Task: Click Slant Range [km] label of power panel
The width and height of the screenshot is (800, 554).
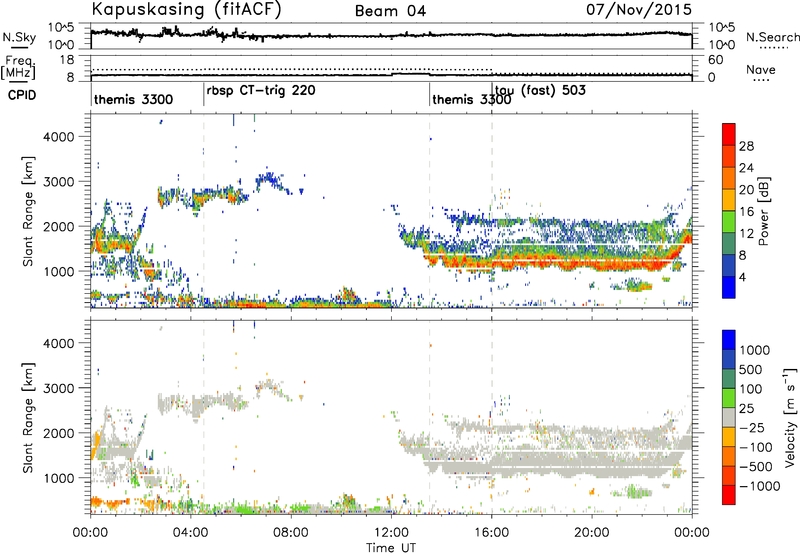Action: coord(28,211)
